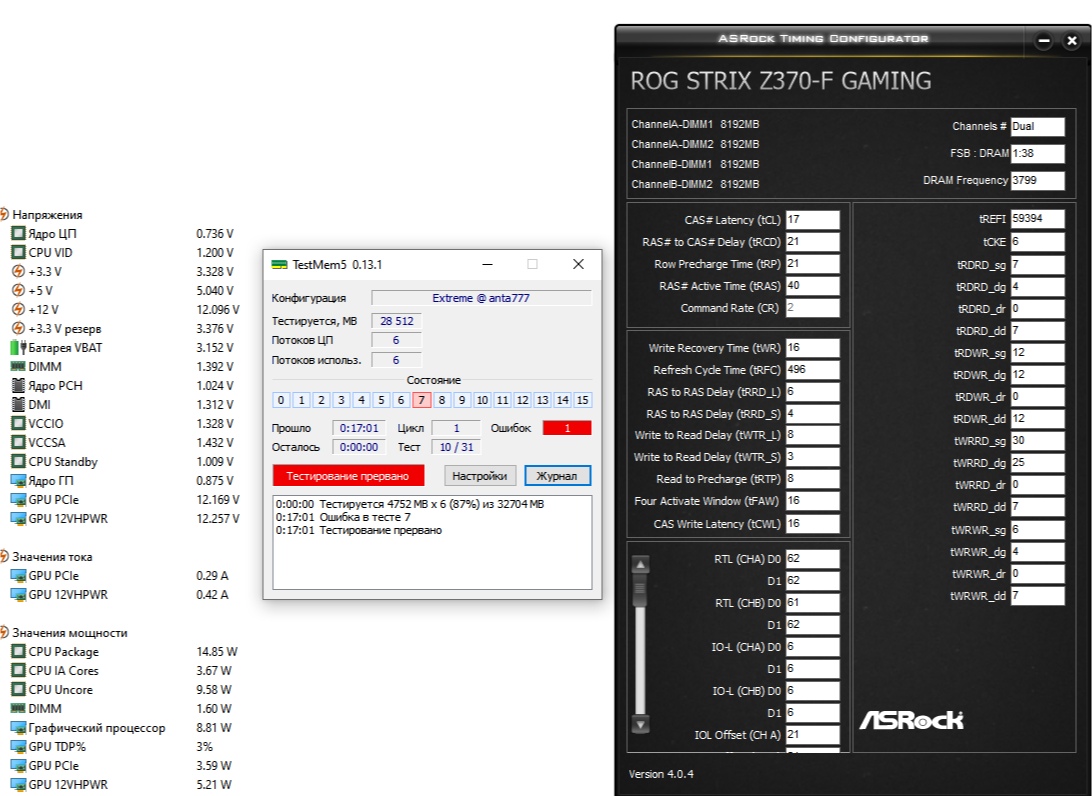Click the Channels # field
The height and width of the screenshot is (796, 1092).
pos(1038,127)
